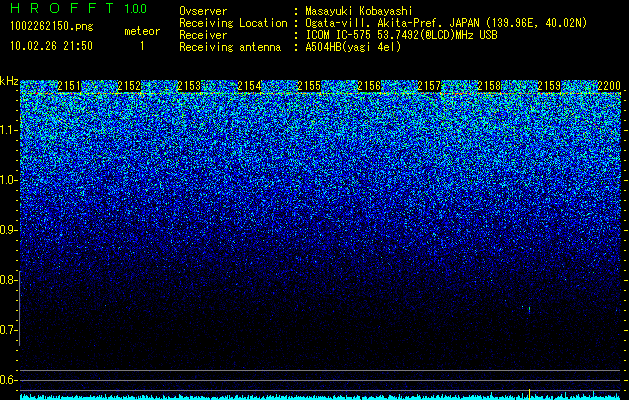629x400 pixels.
Task: Click the 0.9 kHz axis label
Action: point(9,230)
